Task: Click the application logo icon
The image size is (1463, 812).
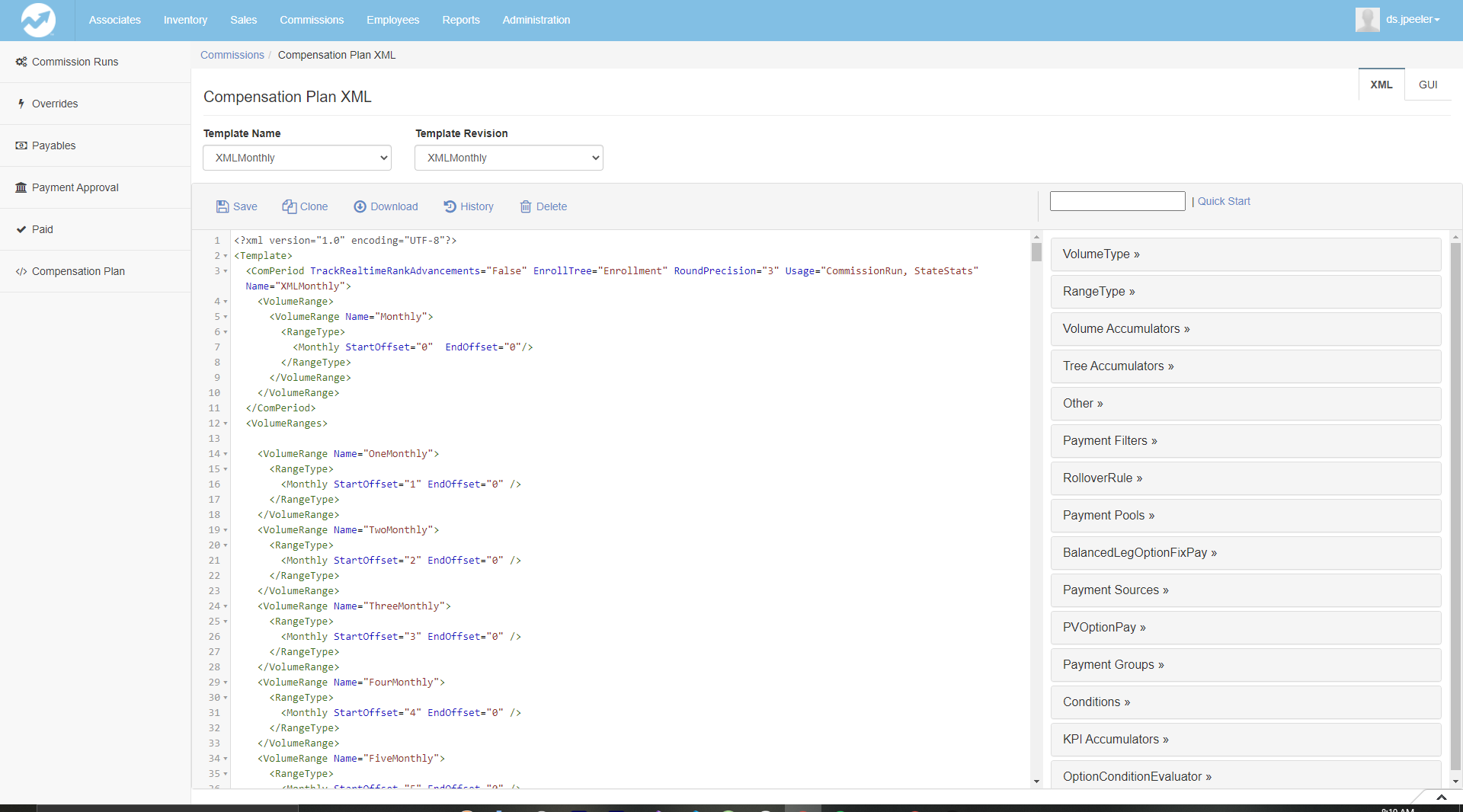Action: (x=38, y=20)
